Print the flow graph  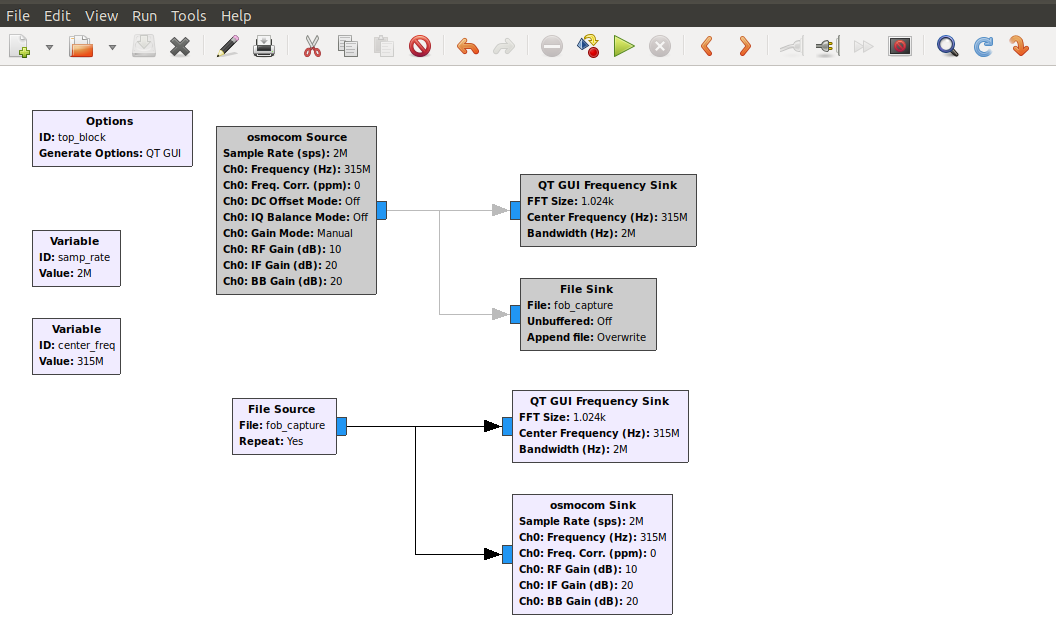tap(263, 46)
